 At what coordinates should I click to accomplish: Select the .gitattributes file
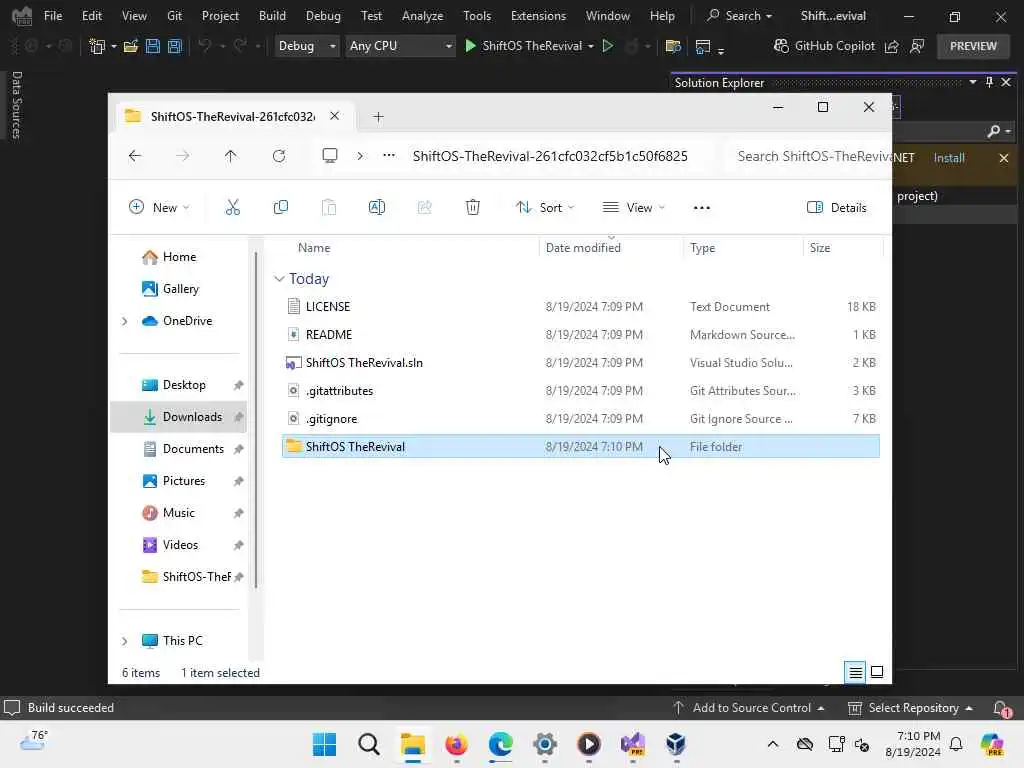[x=581, y=391]
